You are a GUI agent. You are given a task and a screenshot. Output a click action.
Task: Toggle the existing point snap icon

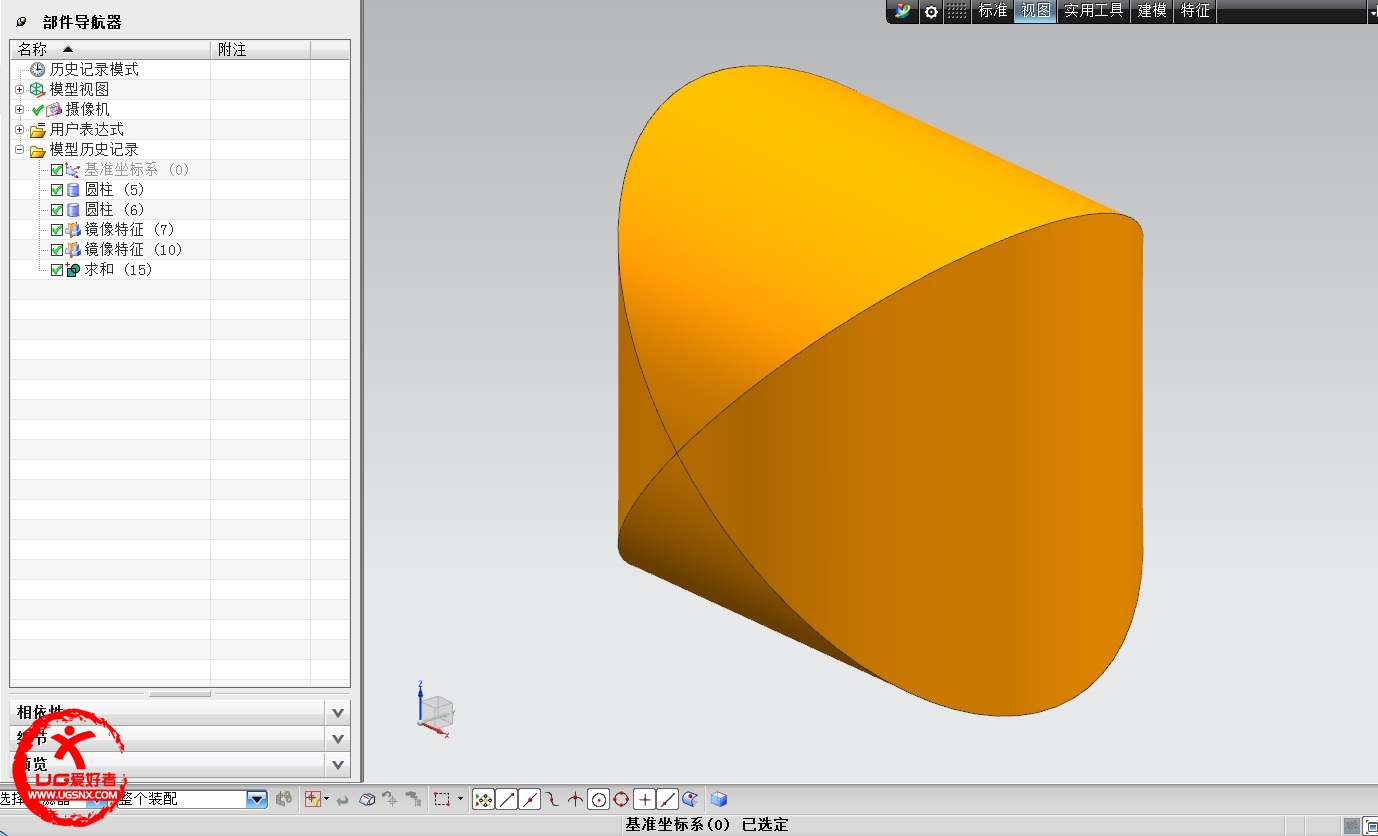645,799
